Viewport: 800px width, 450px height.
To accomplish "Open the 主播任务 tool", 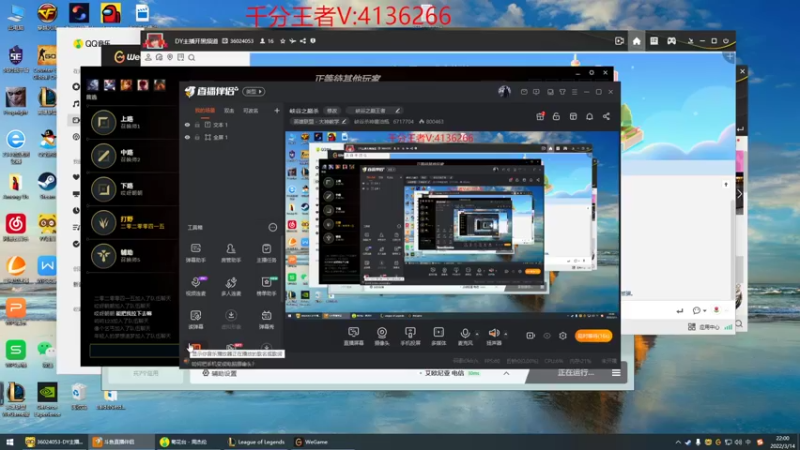I will point(266,253).
